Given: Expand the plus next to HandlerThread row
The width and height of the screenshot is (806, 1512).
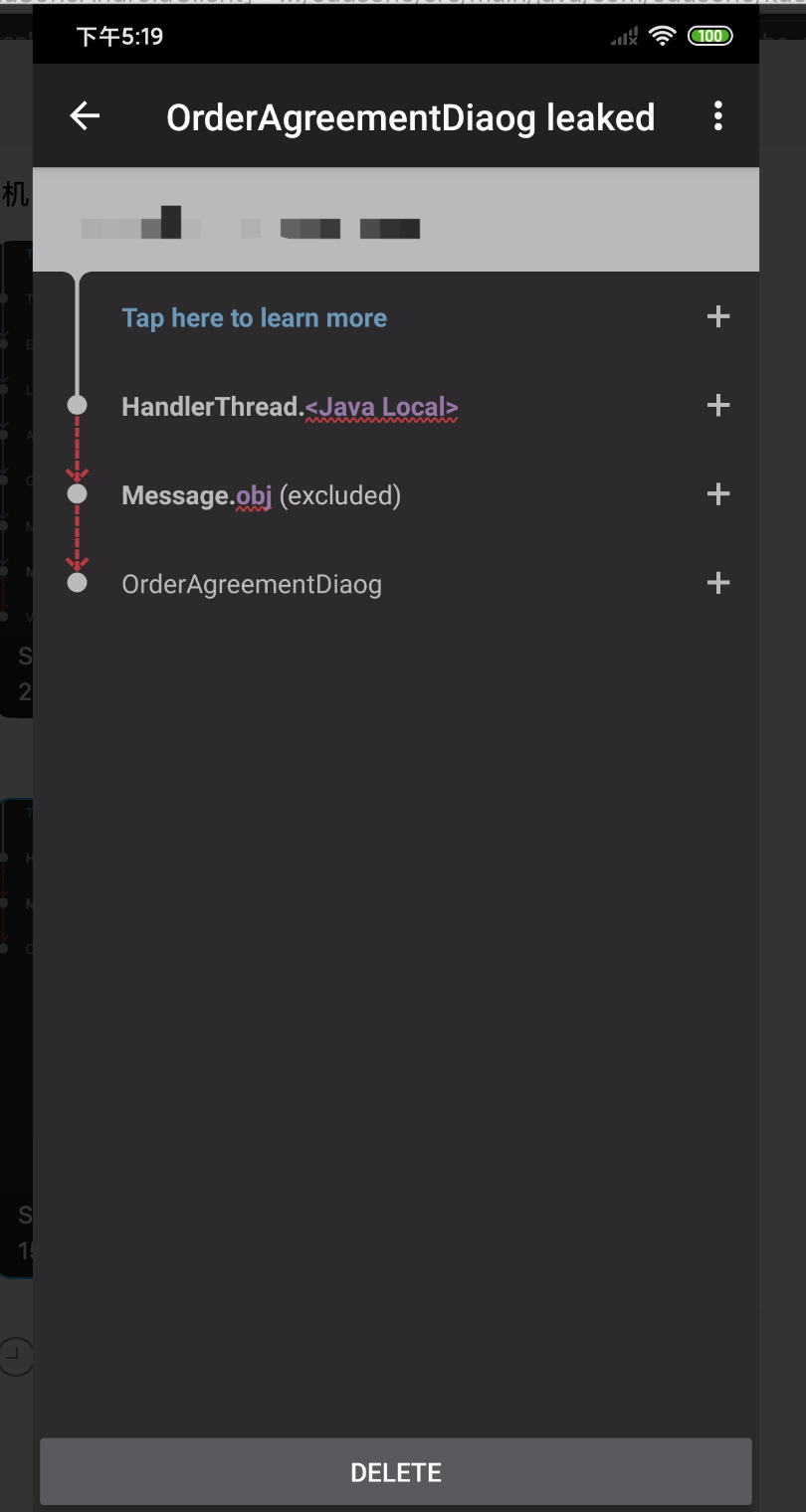Looking at the screenshot, I should [717, 406].
